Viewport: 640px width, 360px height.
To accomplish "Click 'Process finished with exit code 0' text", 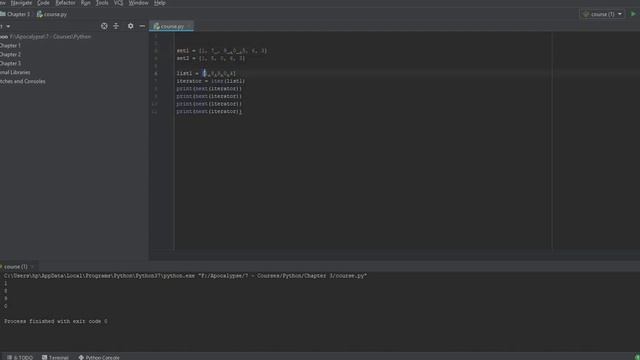I will [x=56, y=322].
